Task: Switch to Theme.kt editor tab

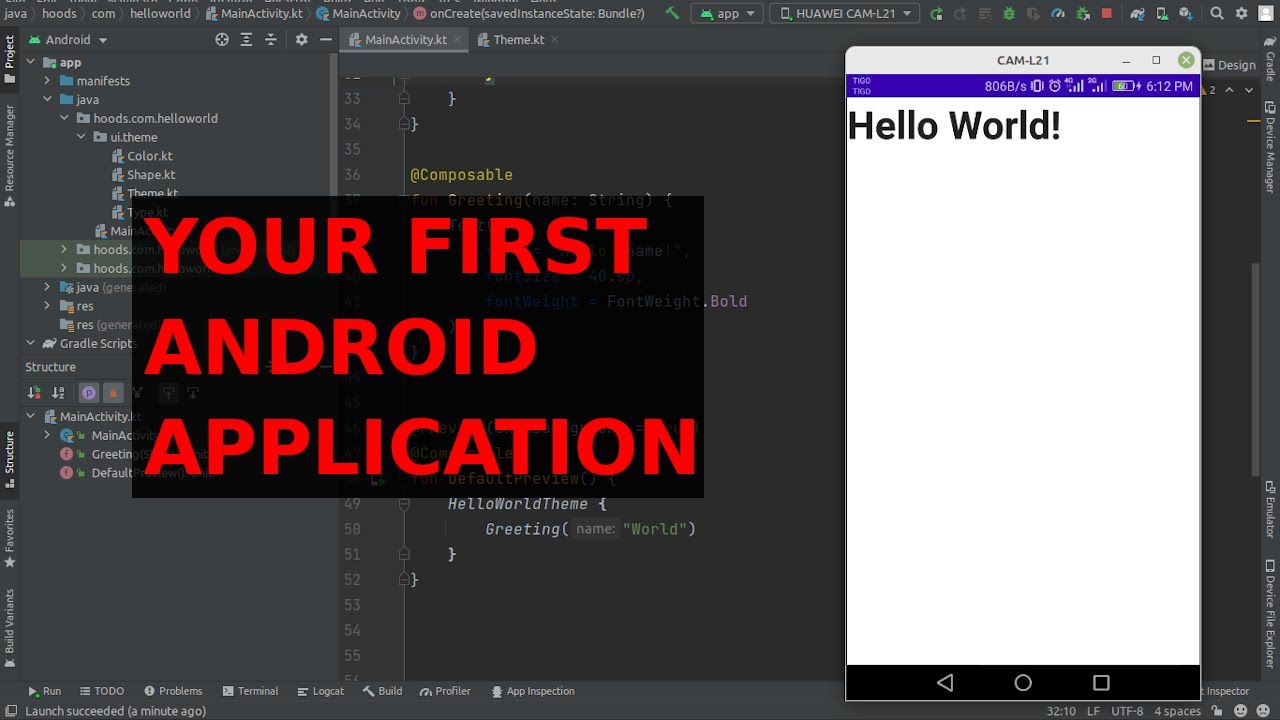Action: 510,40
